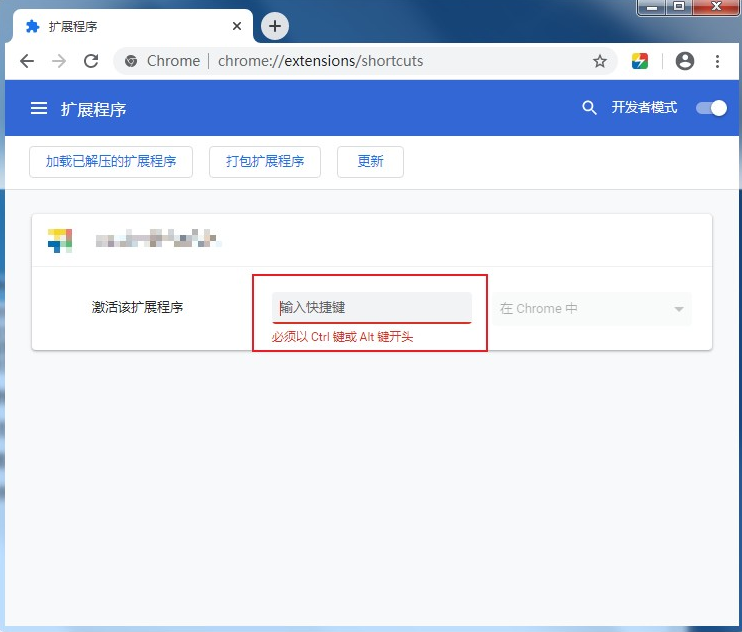Viewport: 742px width, 632px height.
Task: Bookmark this page with the star icon
Action: 600,61
